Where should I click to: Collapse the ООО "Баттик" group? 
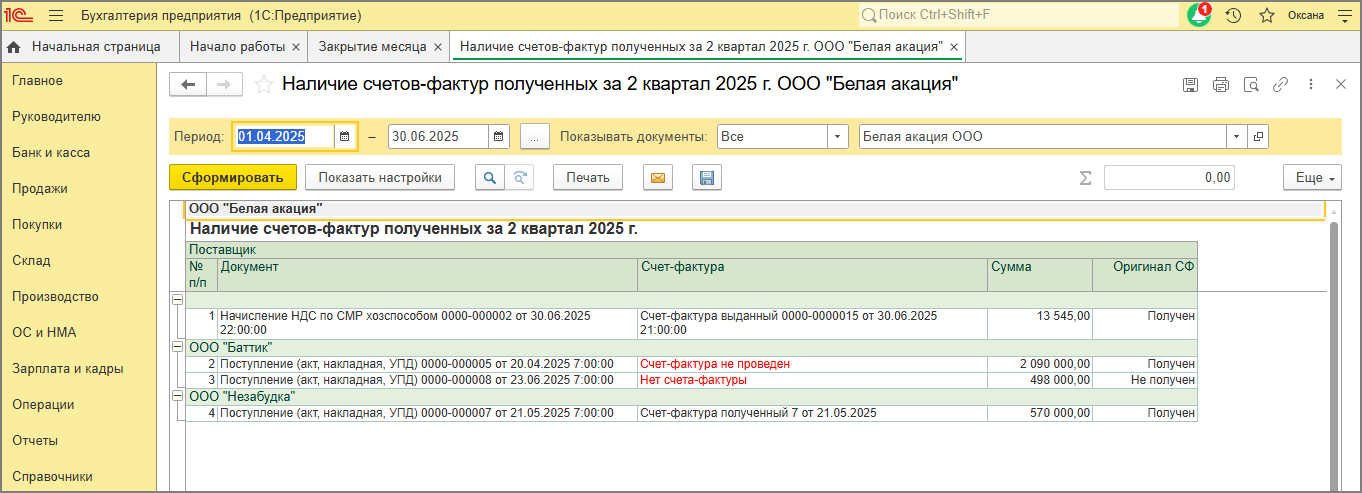(178, 347)
